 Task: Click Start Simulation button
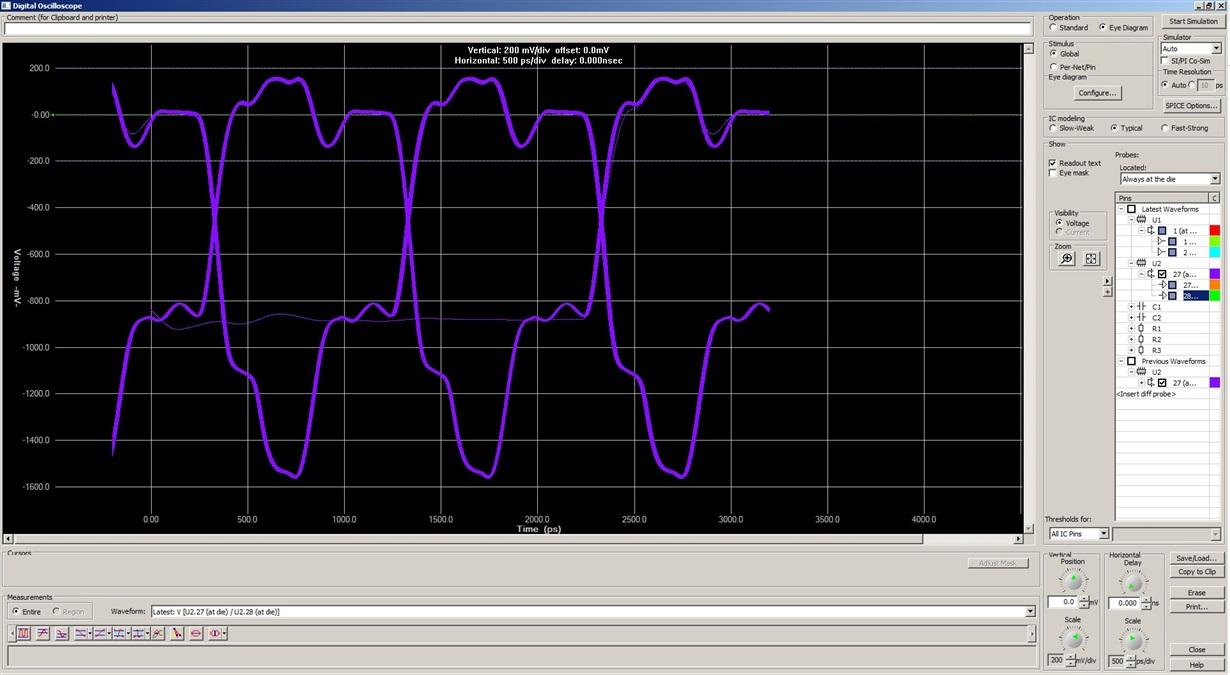coord(1193,21)
